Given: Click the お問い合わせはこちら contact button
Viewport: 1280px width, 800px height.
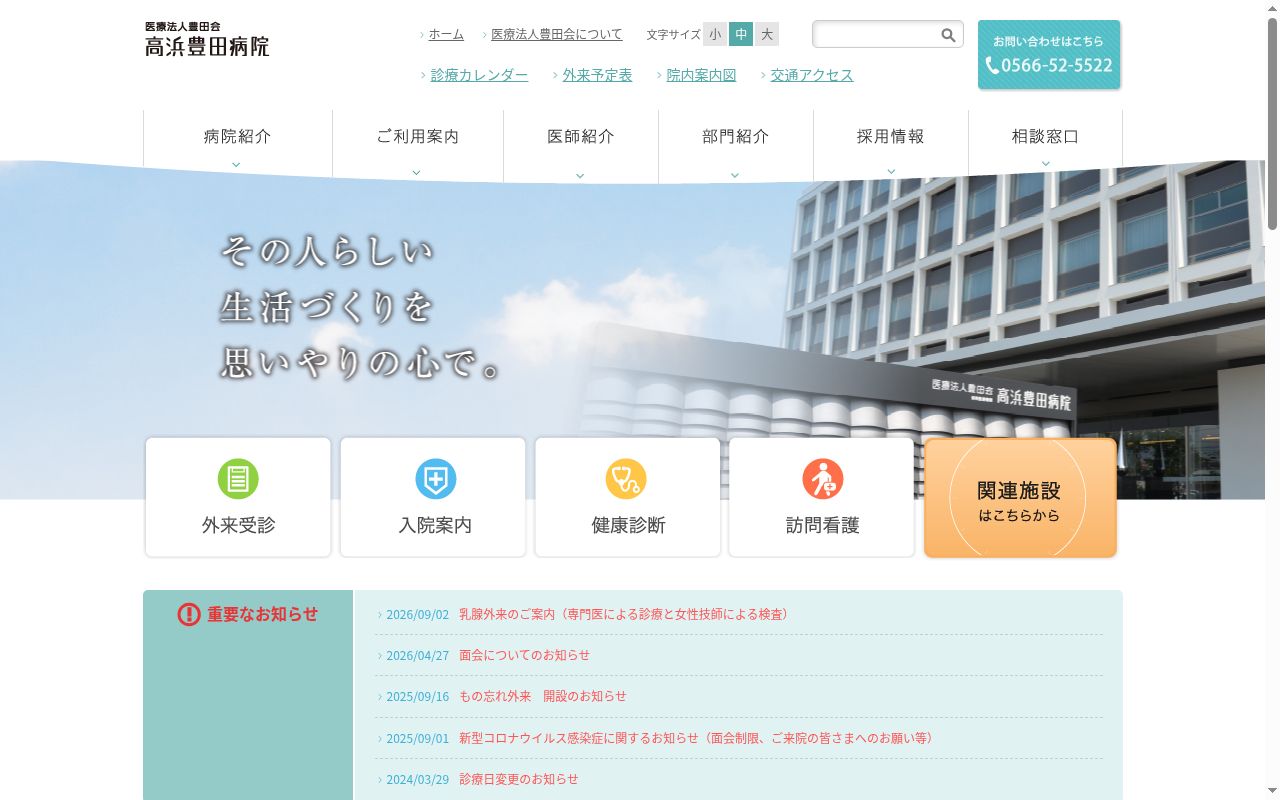Looking at the screenshot, I should [x=1049, y=55].
